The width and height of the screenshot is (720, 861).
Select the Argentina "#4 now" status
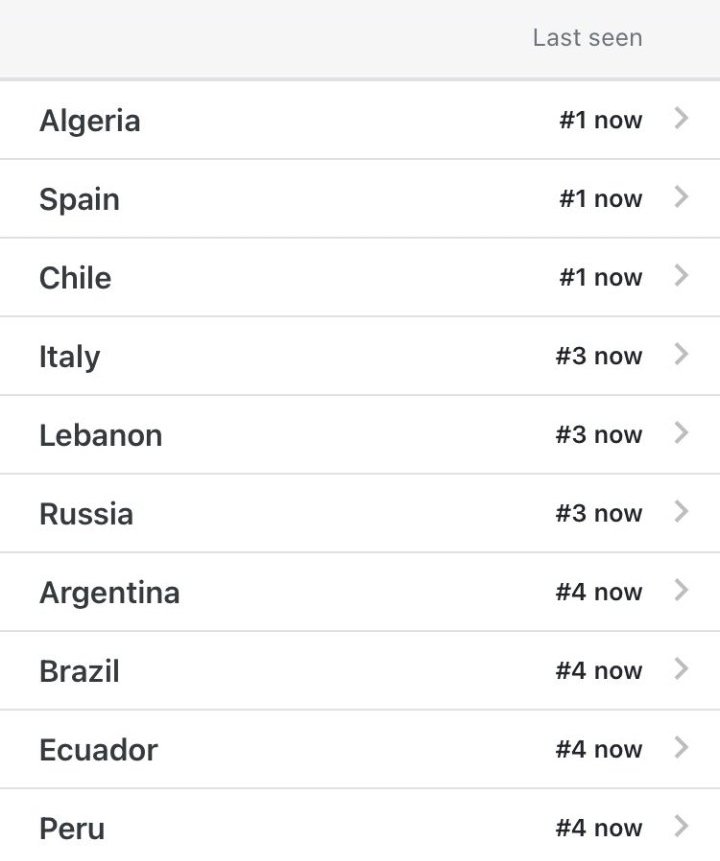pos(599,592)
